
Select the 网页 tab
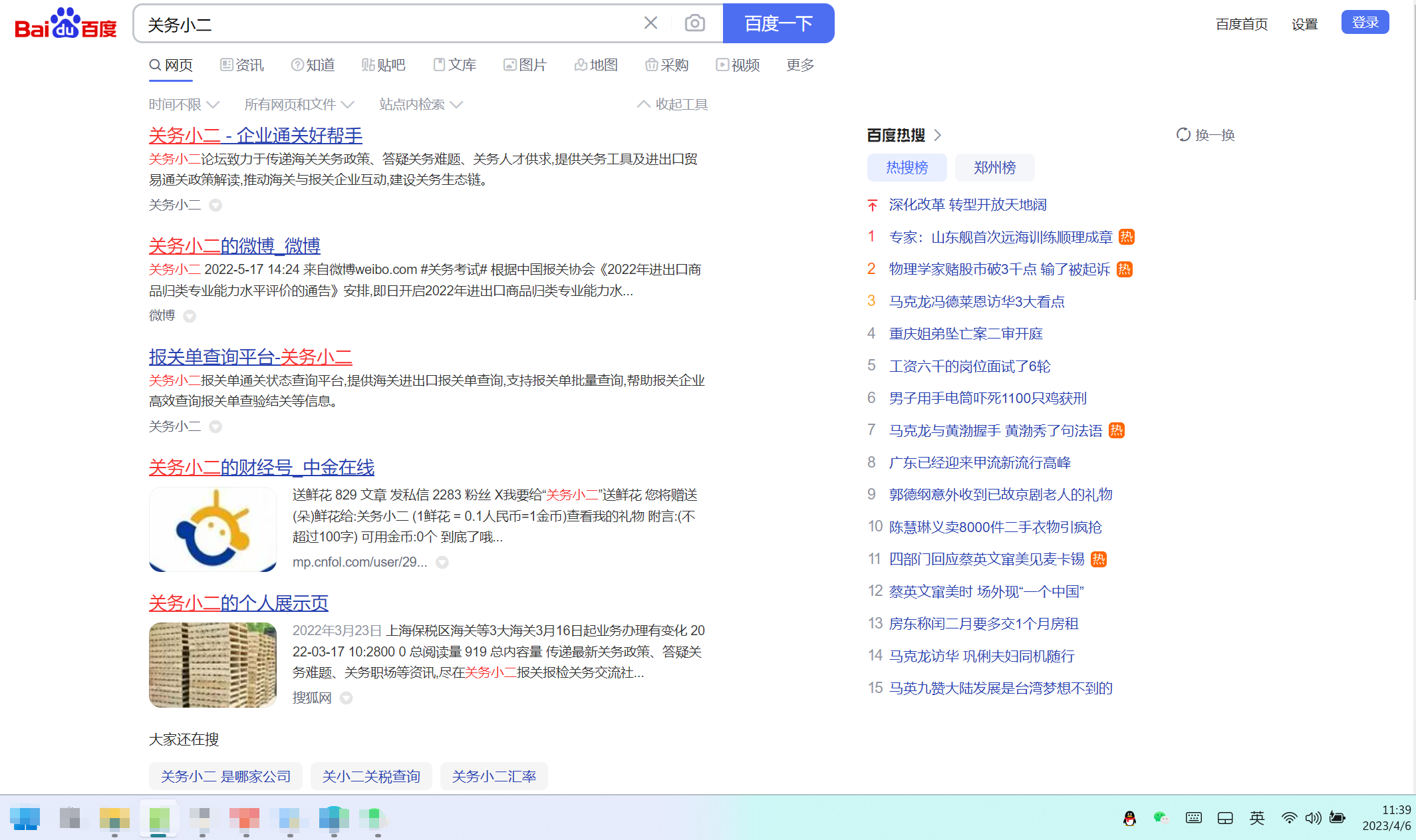click(171, 65)
